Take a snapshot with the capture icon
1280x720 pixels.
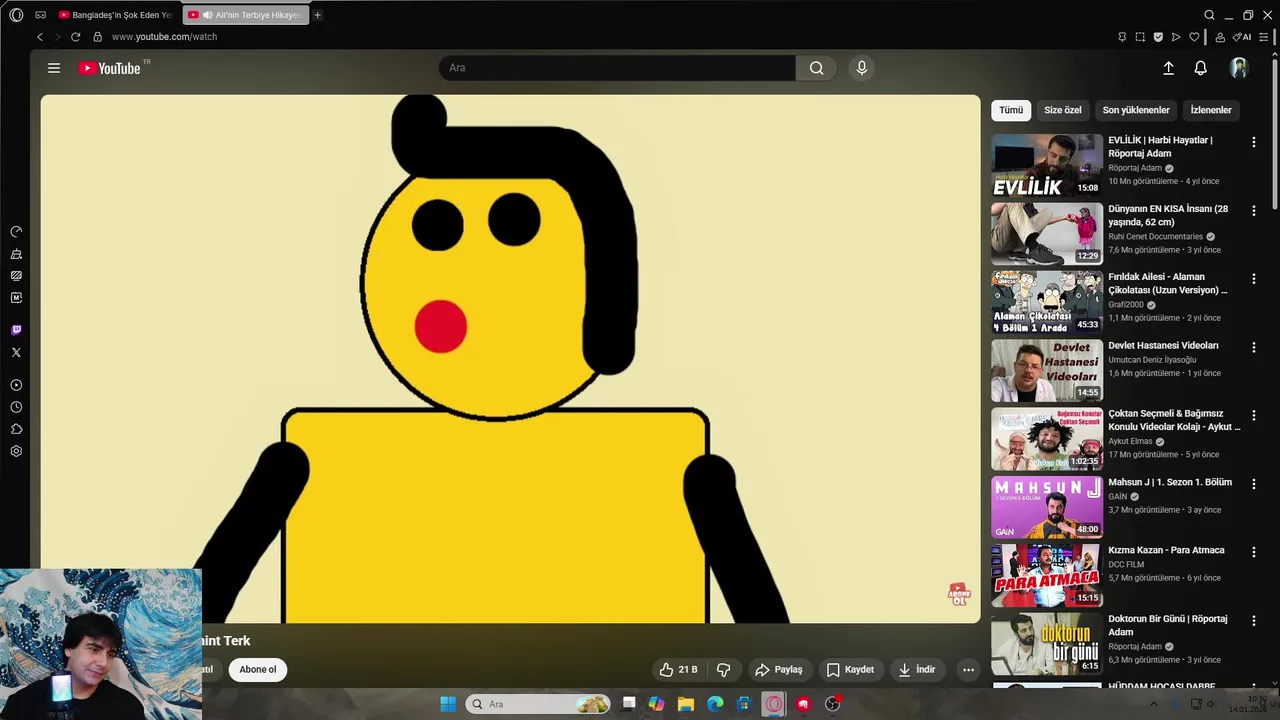[1140, 37]
